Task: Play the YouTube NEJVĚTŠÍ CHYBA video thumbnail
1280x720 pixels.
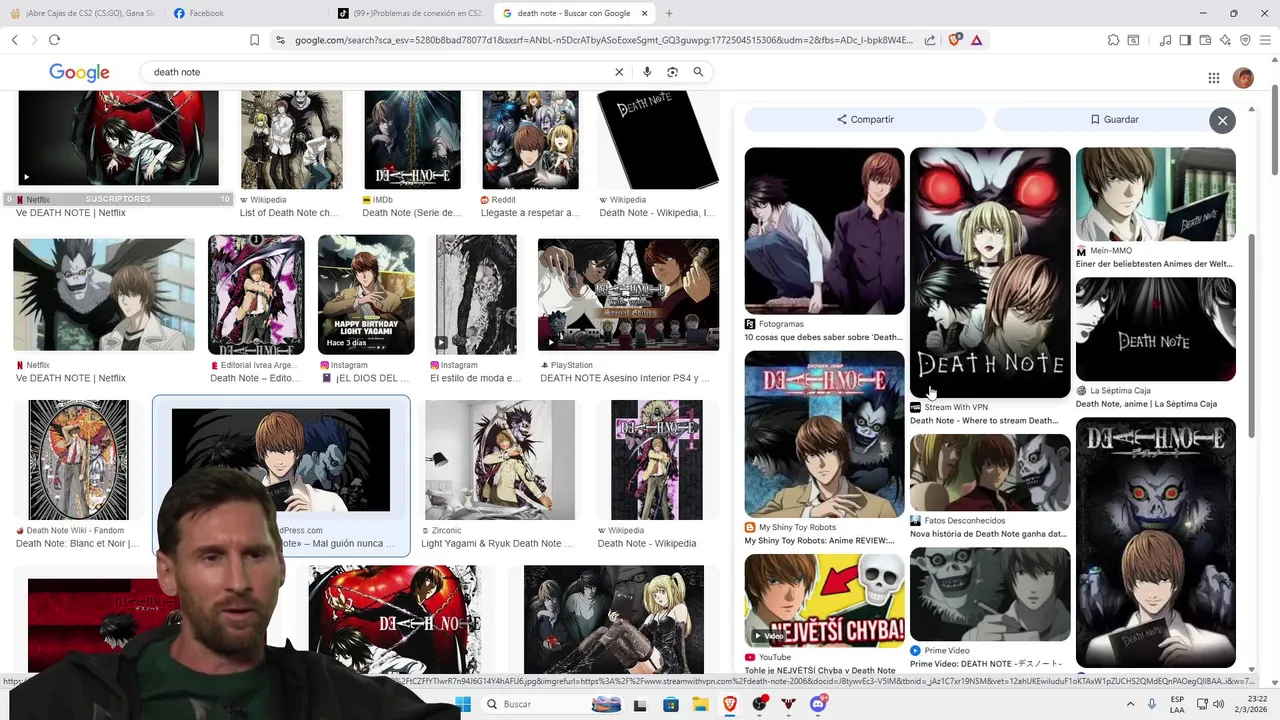Action: coord(824,600)
